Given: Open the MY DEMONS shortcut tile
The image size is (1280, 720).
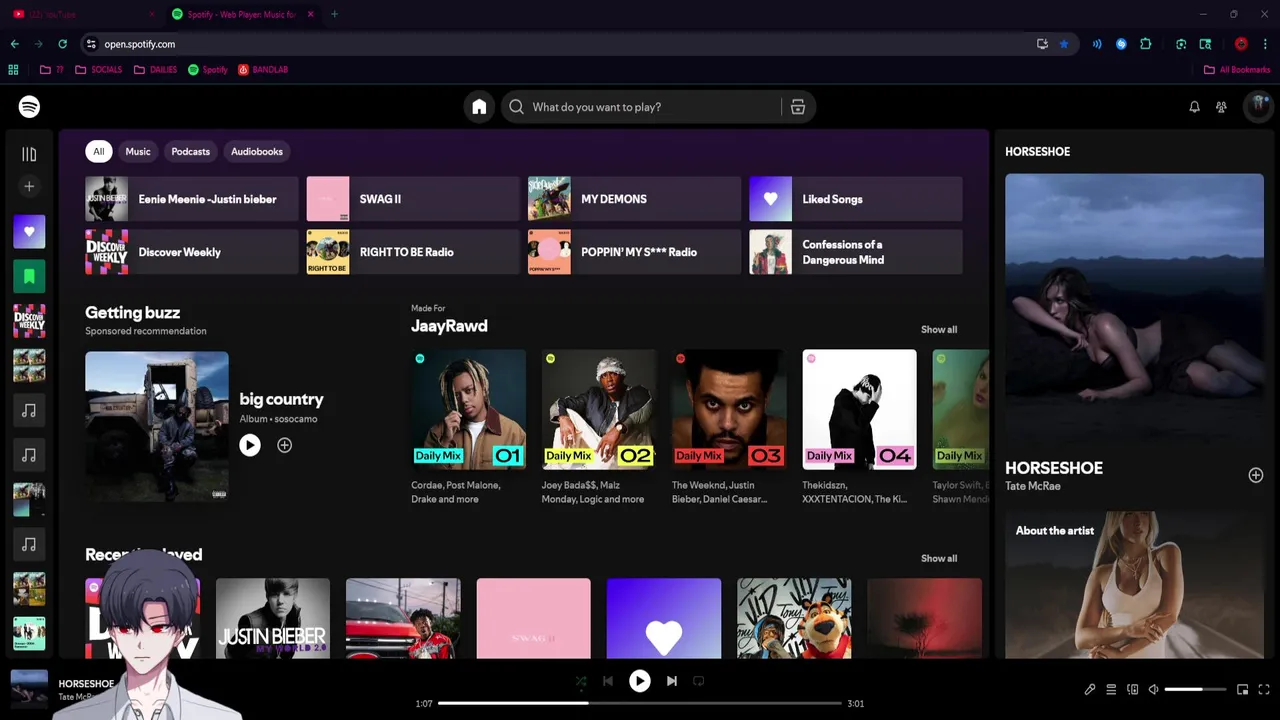Looking at the screenshot, I should (x=634, y=199).
